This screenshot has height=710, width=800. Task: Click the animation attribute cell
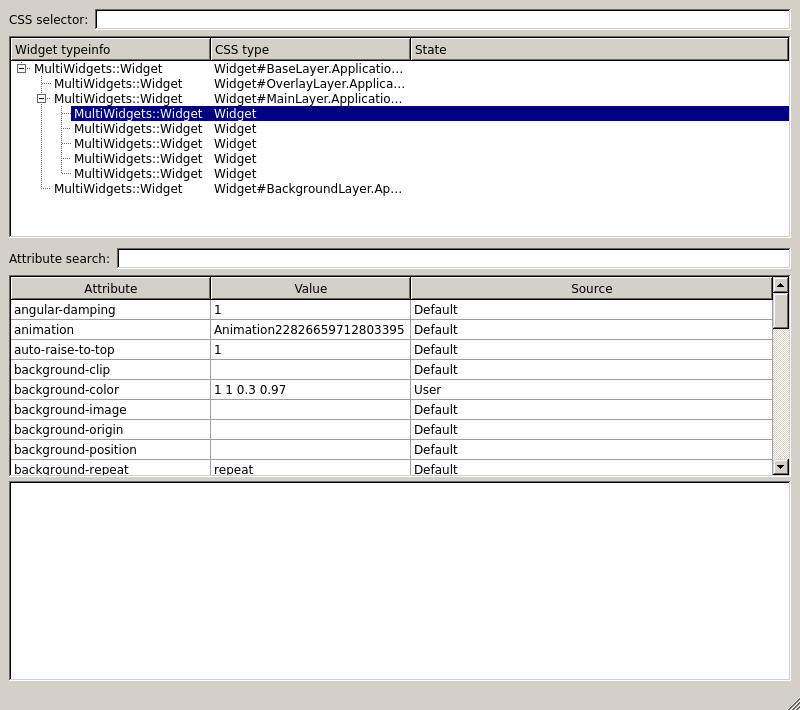tap(110, 329)
